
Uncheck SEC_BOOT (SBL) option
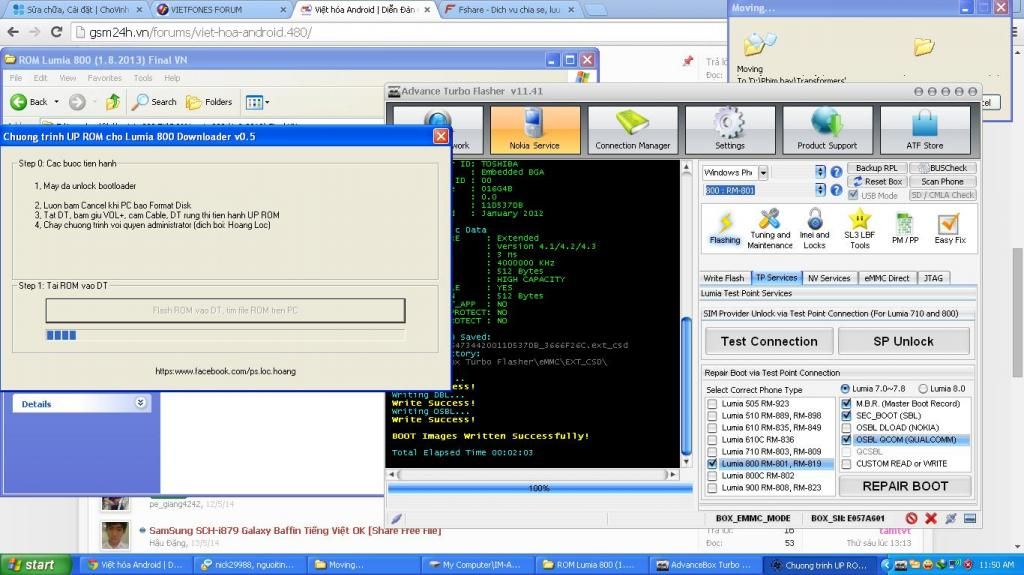tap(847, 416)
